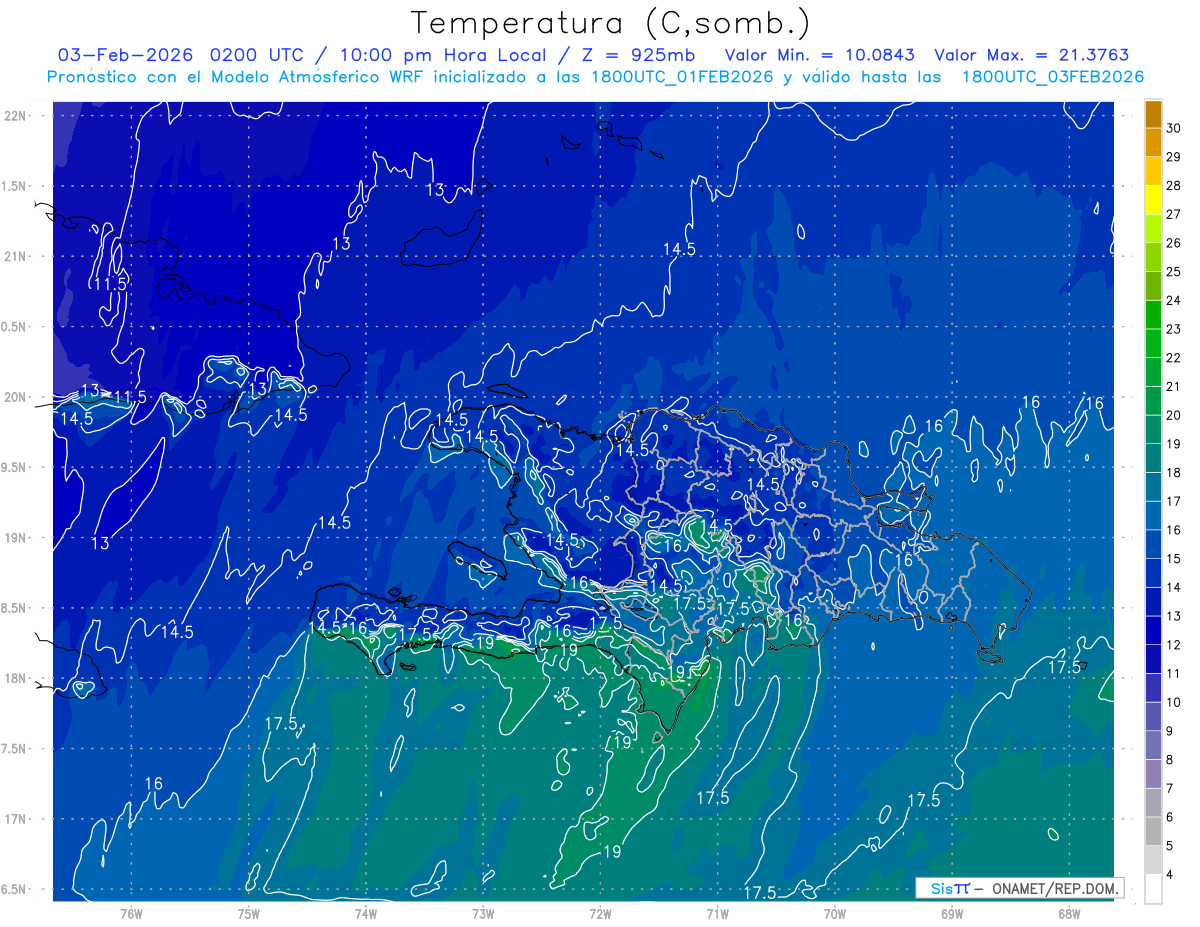The height and width of the screenshot is (927, 1200).
Task: Click the color bar label '26'
Action: 1173,243
